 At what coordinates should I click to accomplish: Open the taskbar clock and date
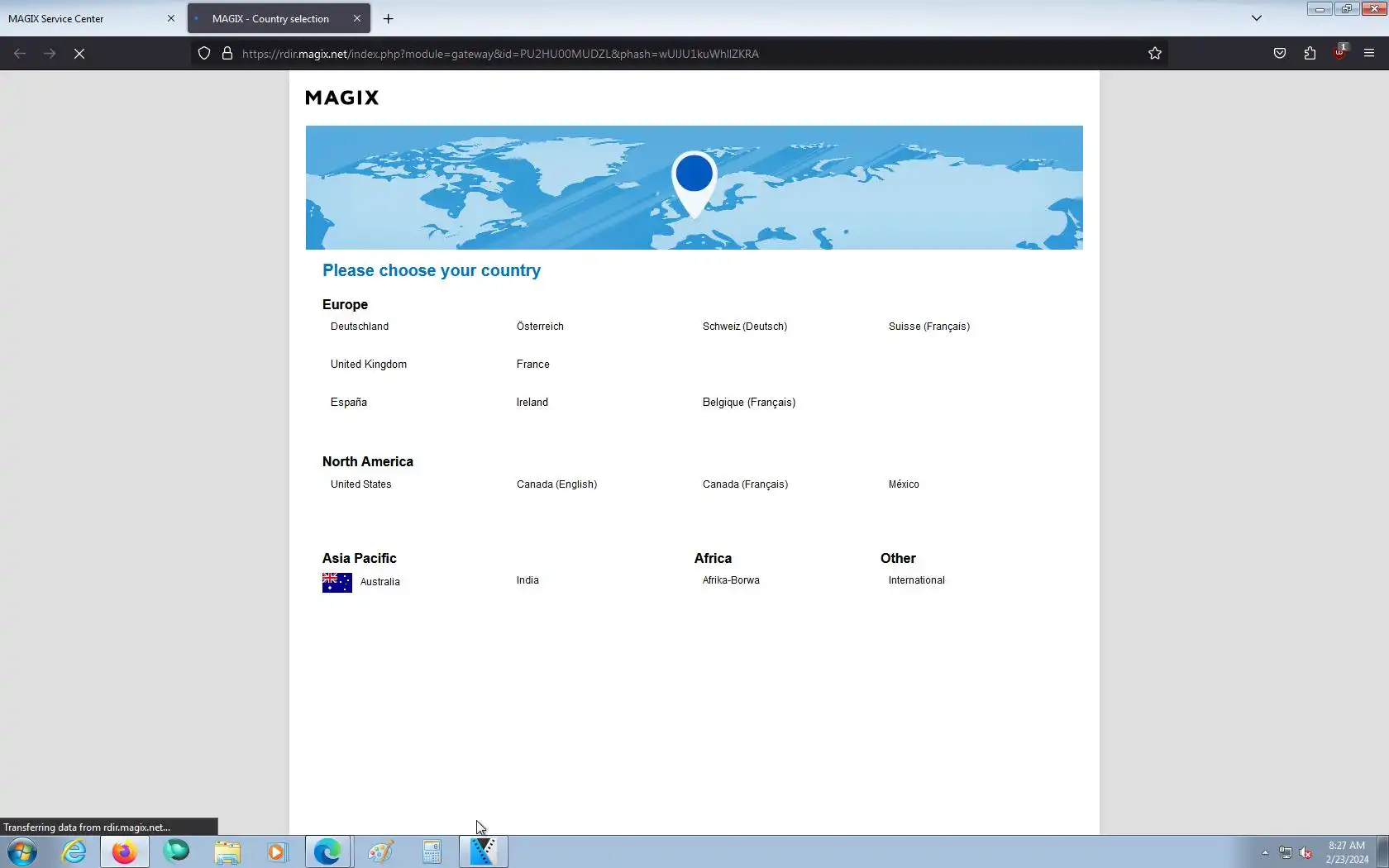pyautogui.click(x=1347, y=852)
